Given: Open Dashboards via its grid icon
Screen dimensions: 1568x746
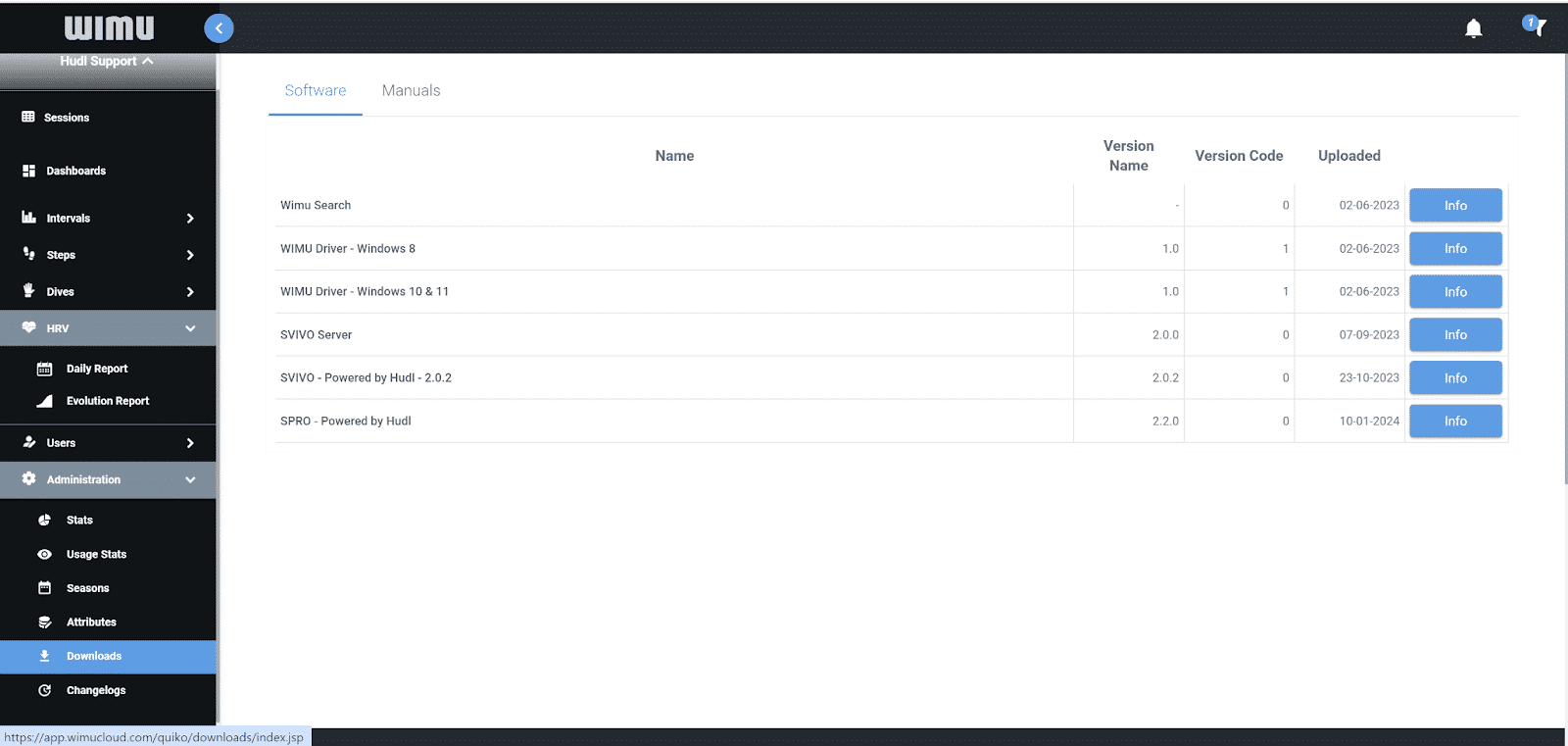Looking at the screenshot, I should [x=28, y=171].
